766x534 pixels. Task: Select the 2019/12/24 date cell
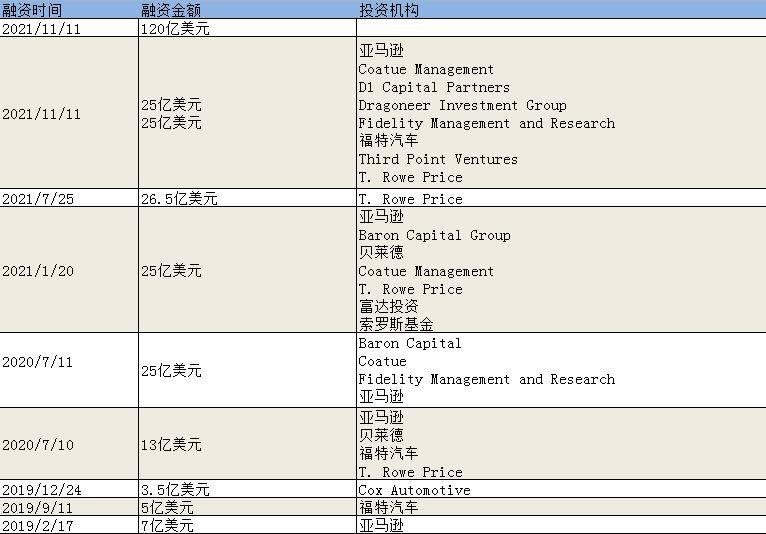[41, 490]
